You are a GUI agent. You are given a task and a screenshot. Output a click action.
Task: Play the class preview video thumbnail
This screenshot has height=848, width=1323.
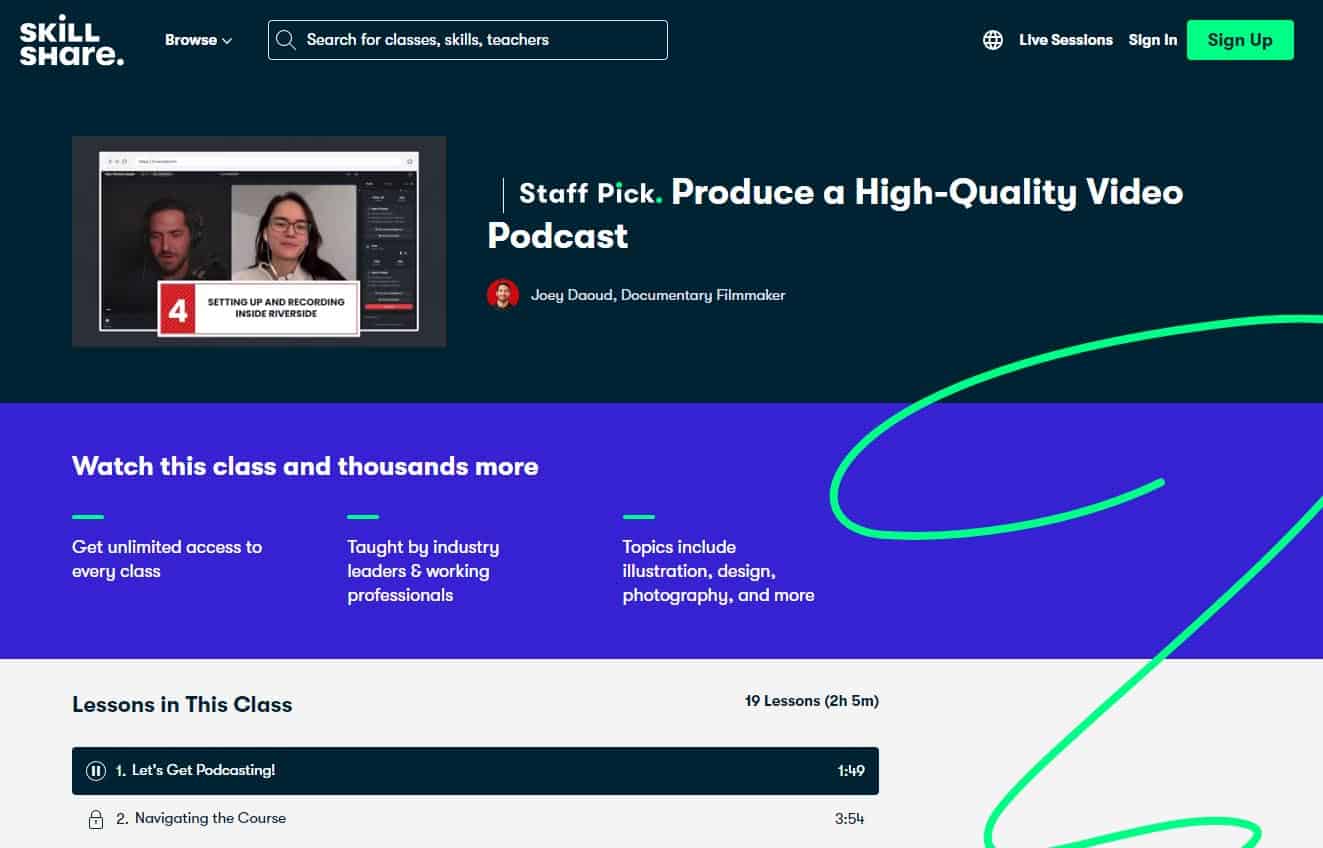pos(259,241)
